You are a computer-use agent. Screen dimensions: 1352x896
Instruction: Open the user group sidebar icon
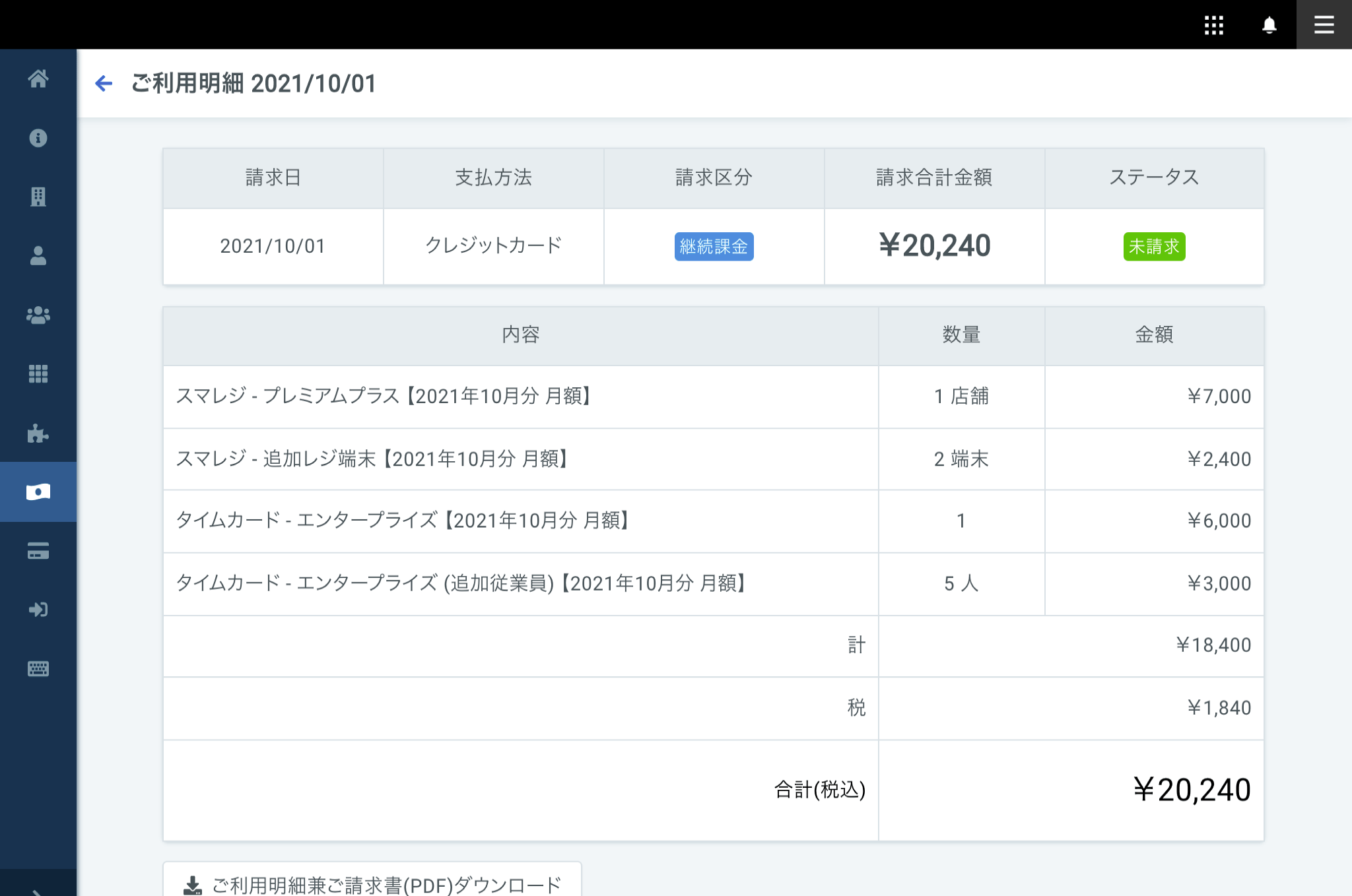click(x=38, y=315)
